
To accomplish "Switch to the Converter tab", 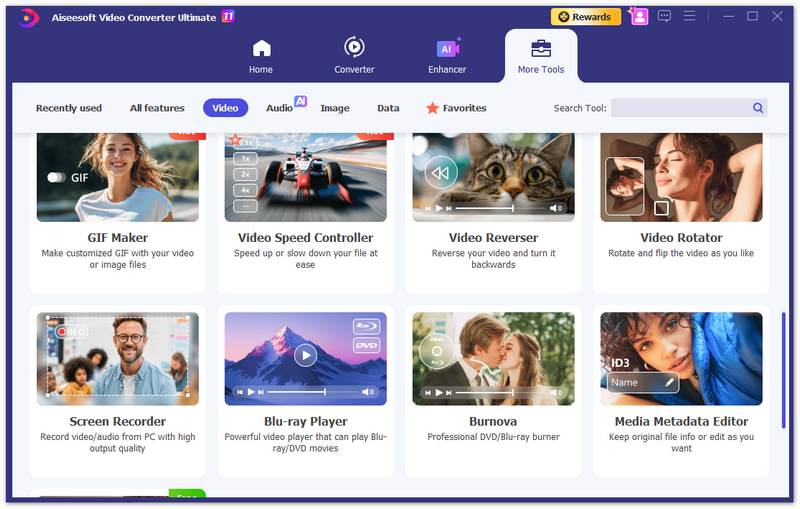I will pyautogui.click(x=354, y=57).
